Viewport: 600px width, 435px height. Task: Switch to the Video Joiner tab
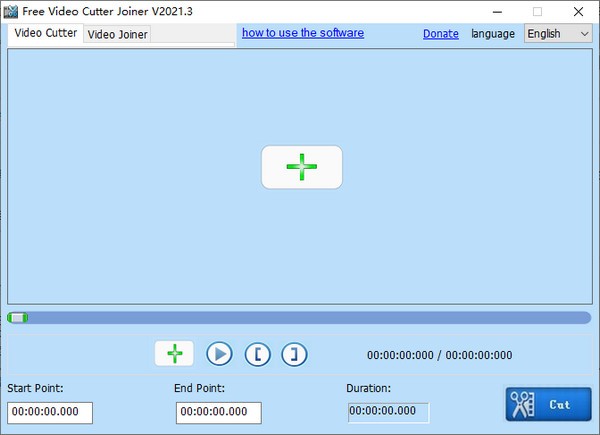118,34
